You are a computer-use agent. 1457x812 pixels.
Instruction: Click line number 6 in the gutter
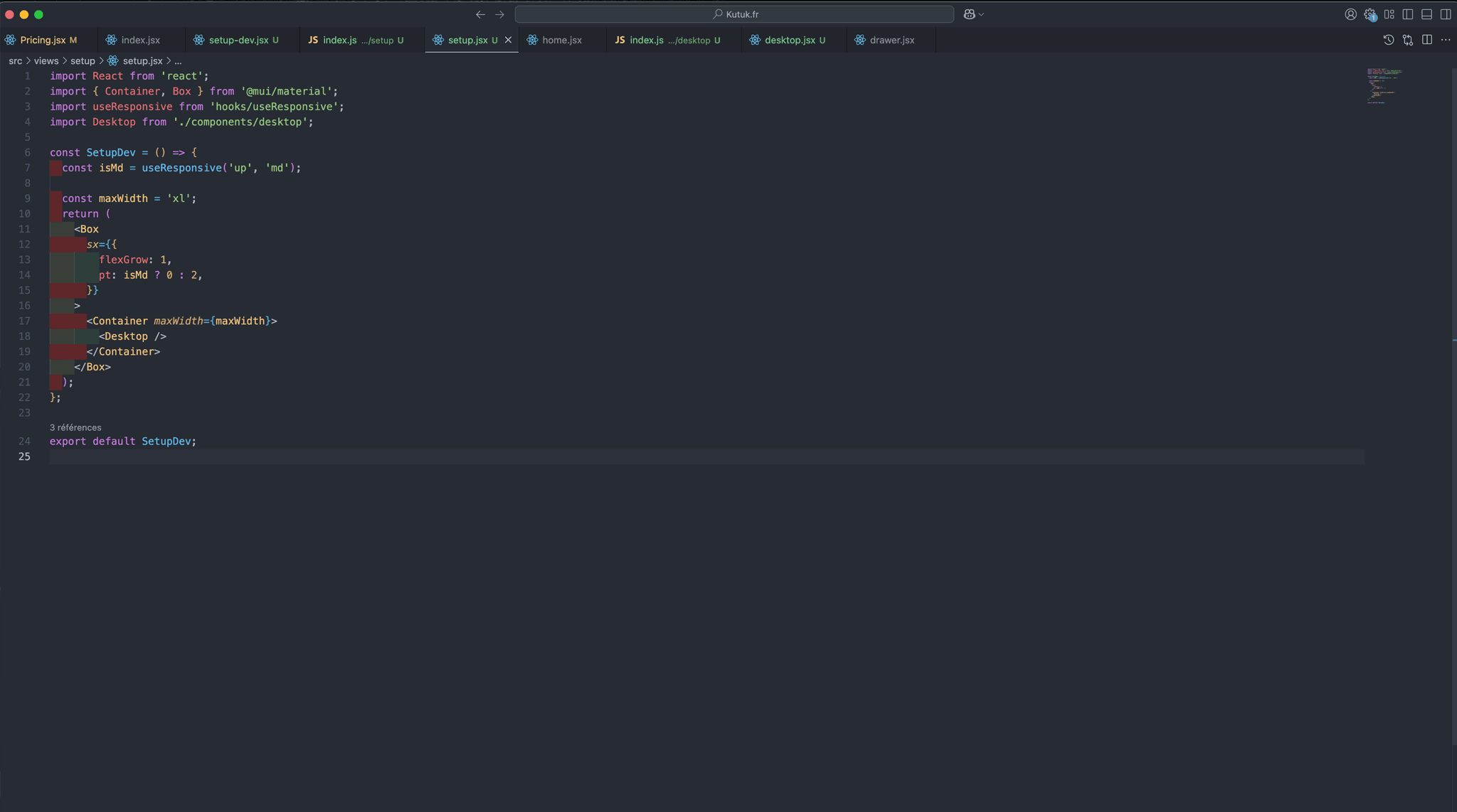click(27, 152)
